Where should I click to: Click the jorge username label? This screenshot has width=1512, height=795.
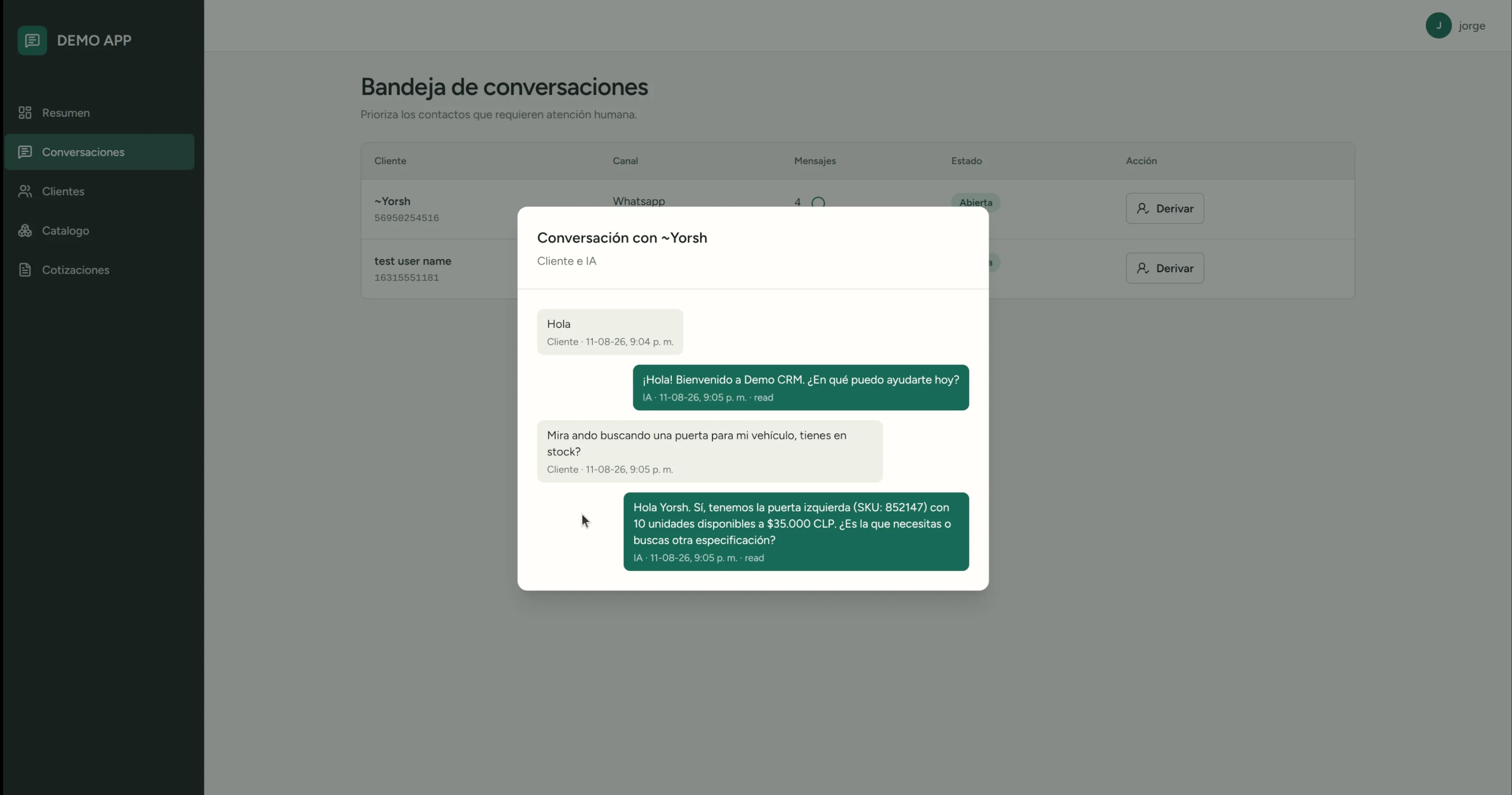pos(1472,26)
